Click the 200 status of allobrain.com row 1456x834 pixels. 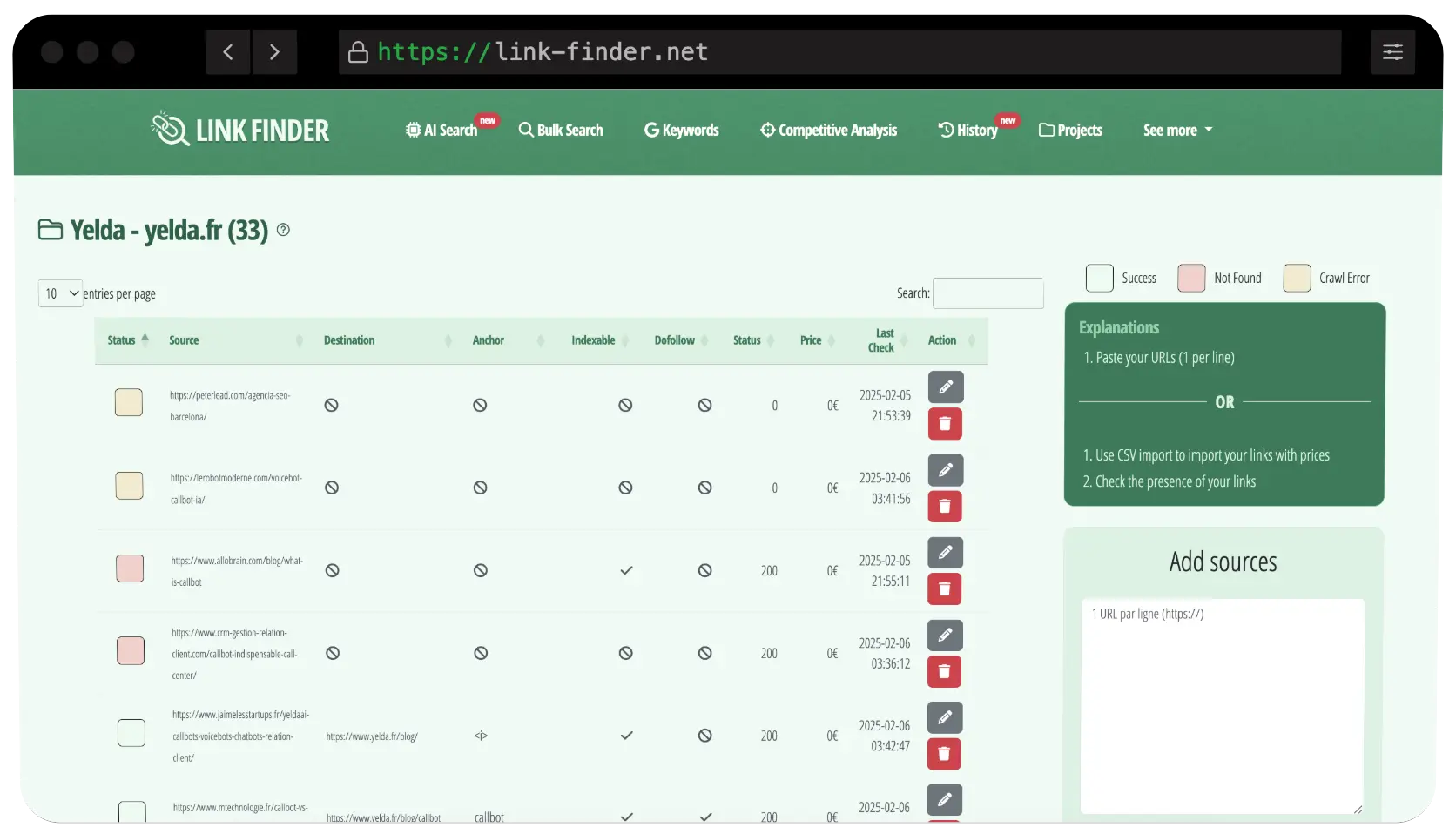click(769, 571)
